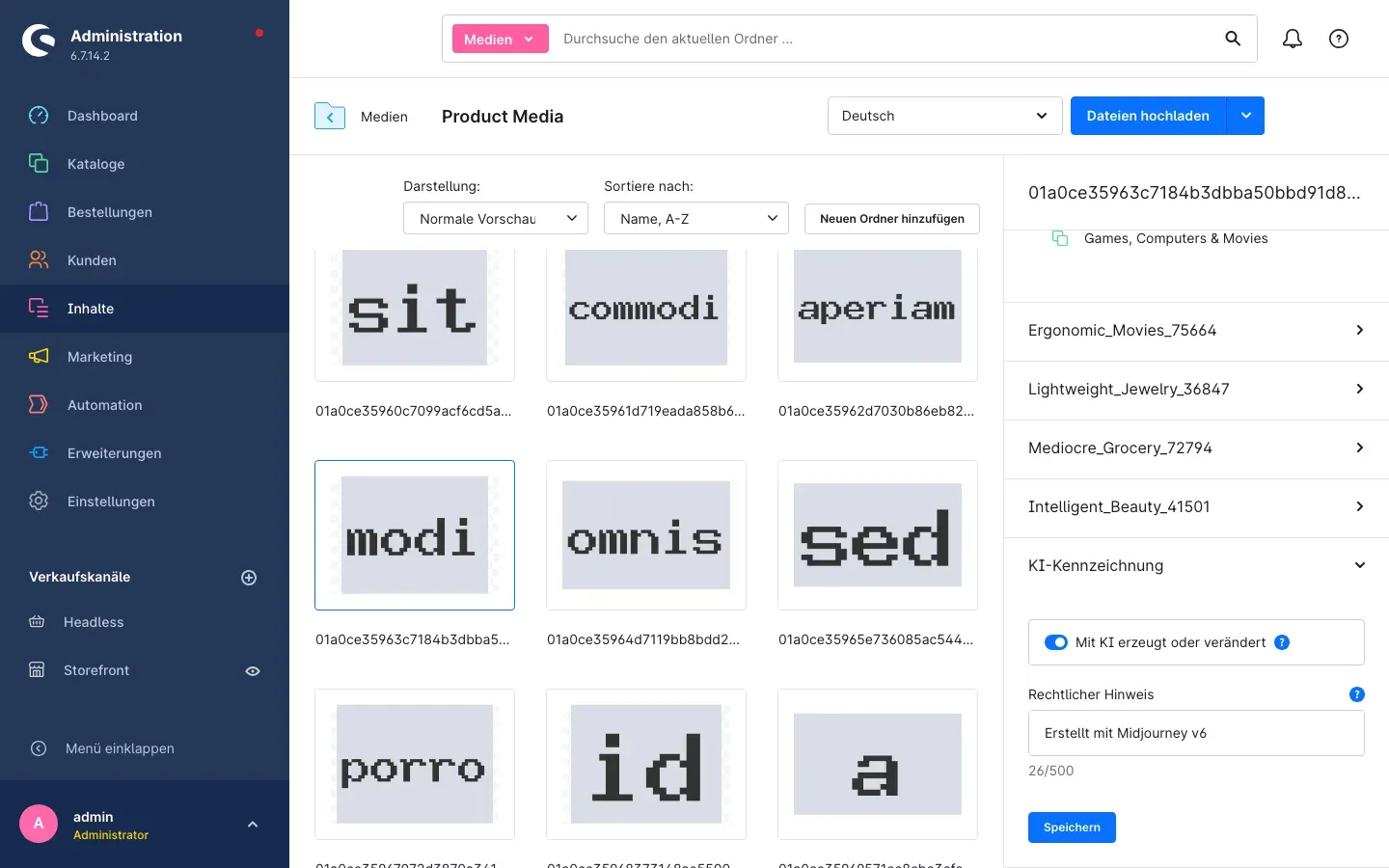Disable Mit KI erzeugt oder verändert switch
This screenshot has width=1389, height=868.
click(1056, 642)
